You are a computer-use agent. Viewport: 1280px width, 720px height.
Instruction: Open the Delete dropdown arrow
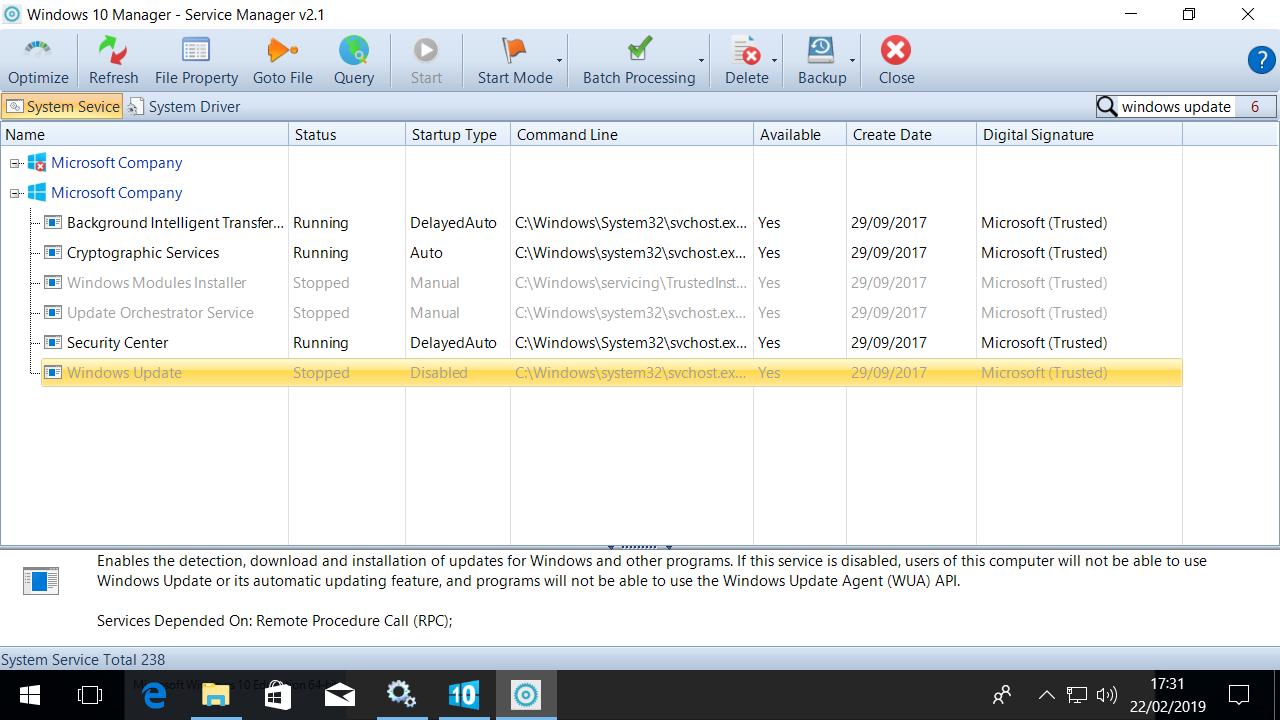pyautogui.click(x=775, y=61)
